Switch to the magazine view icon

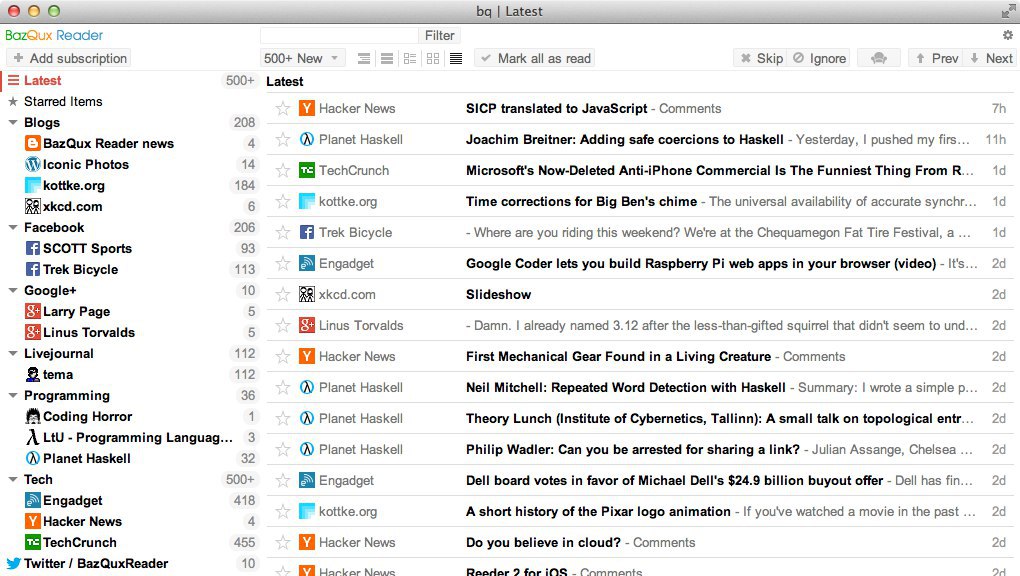[x=410, y=59]
